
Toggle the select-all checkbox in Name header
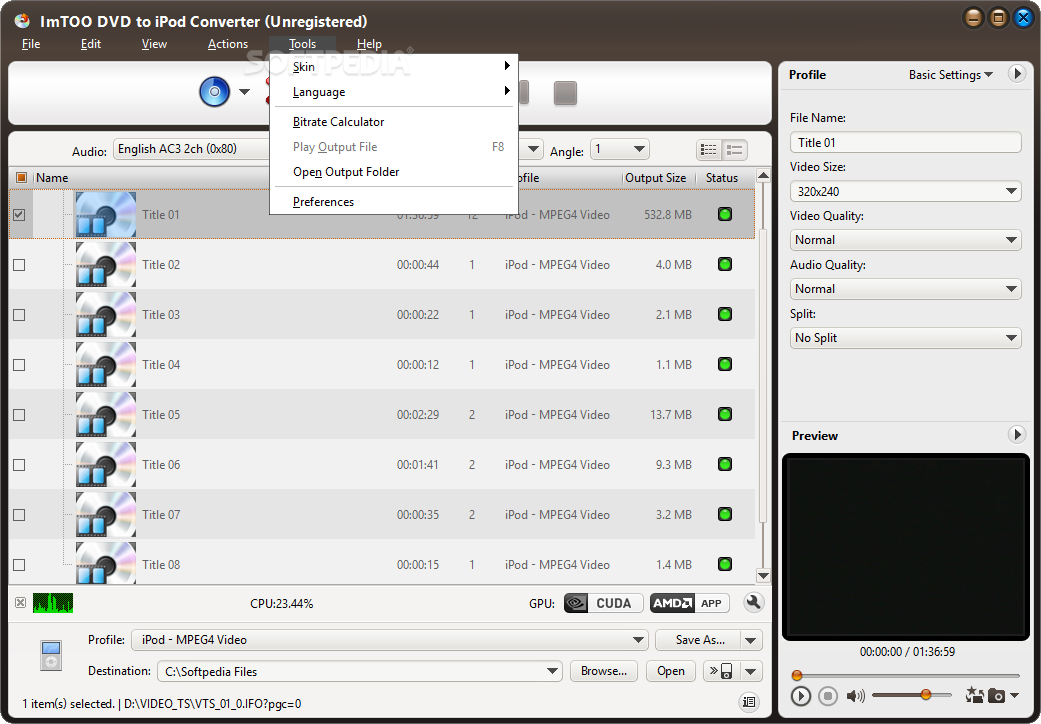pyautogui.click(x=21, y=177)
